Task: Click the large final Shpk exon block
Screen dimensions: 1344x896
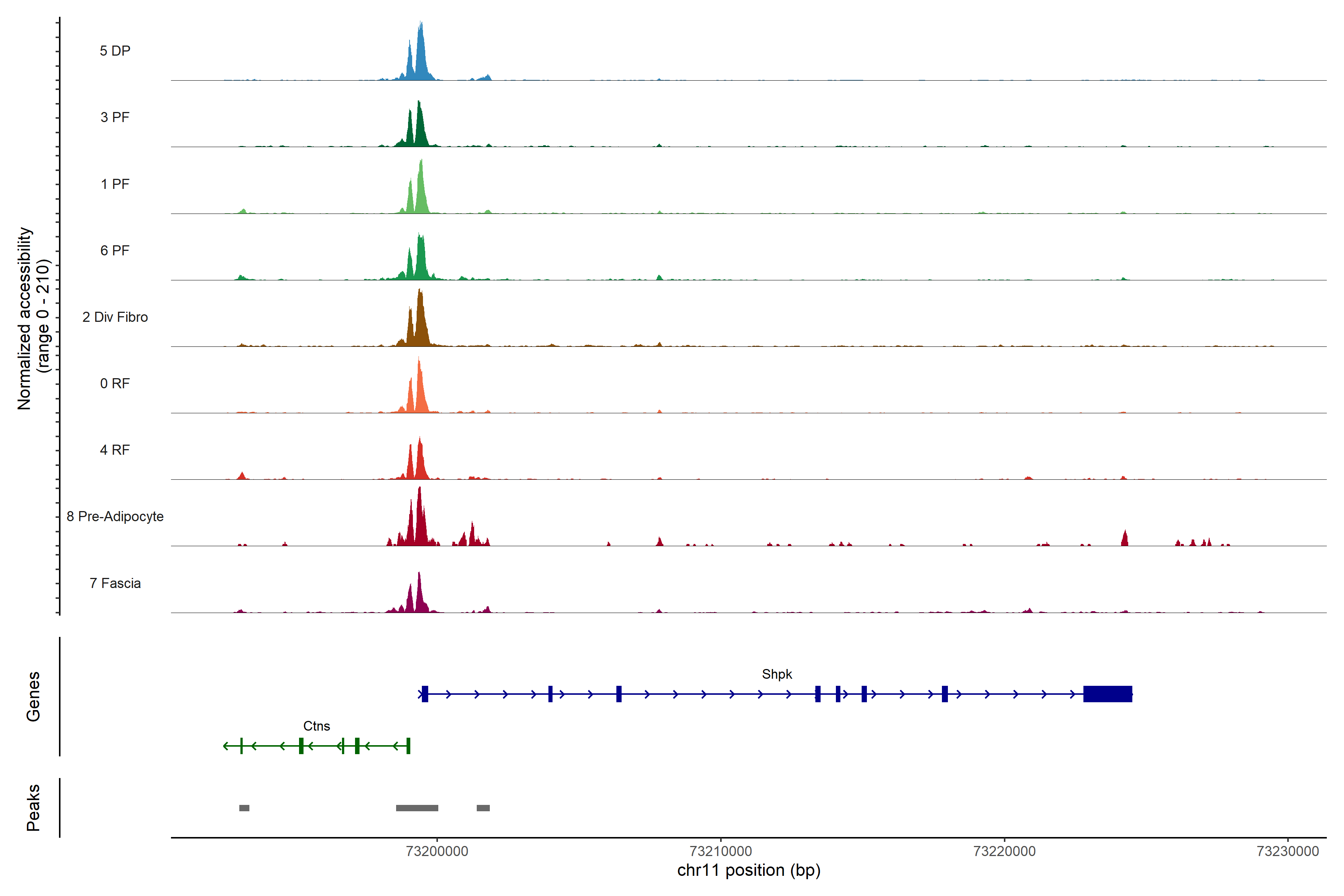Action: click(1107, 694)
